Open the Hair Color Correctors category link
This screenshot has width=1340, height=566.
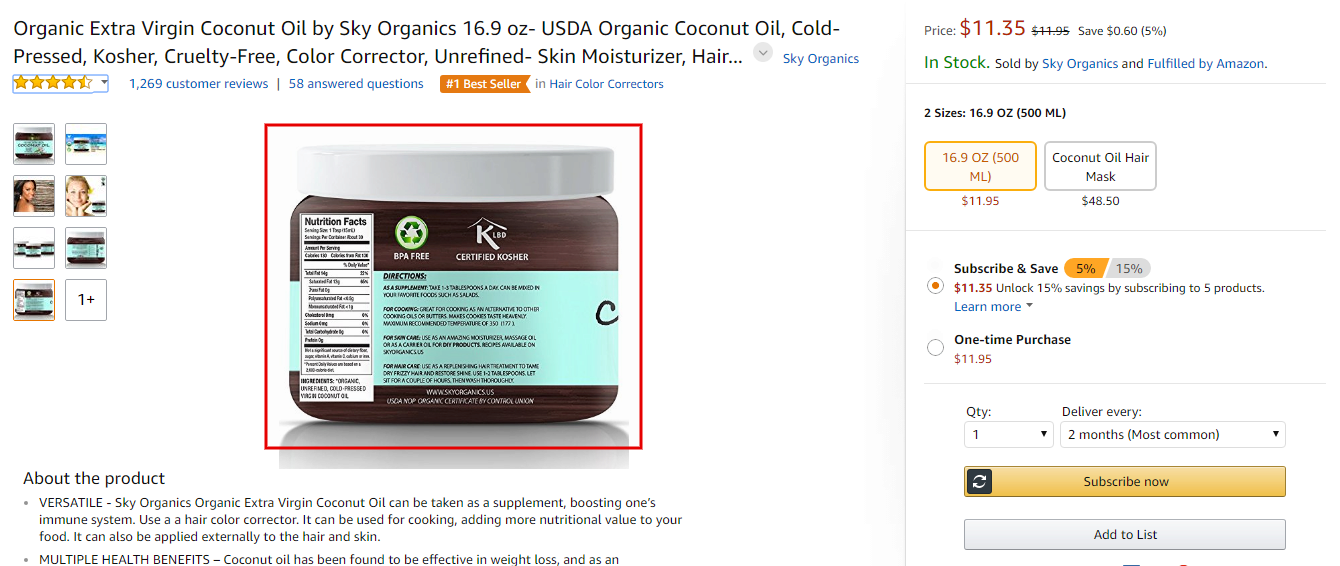[606, 84]
